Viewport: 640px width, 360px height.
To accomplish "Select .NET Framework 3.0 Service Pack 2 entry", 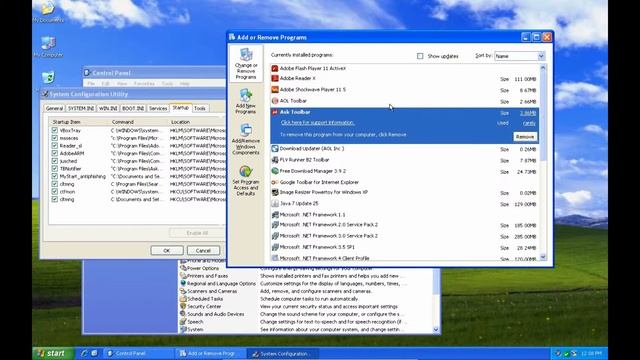I will pyautogui.click(x=404, y=236).
